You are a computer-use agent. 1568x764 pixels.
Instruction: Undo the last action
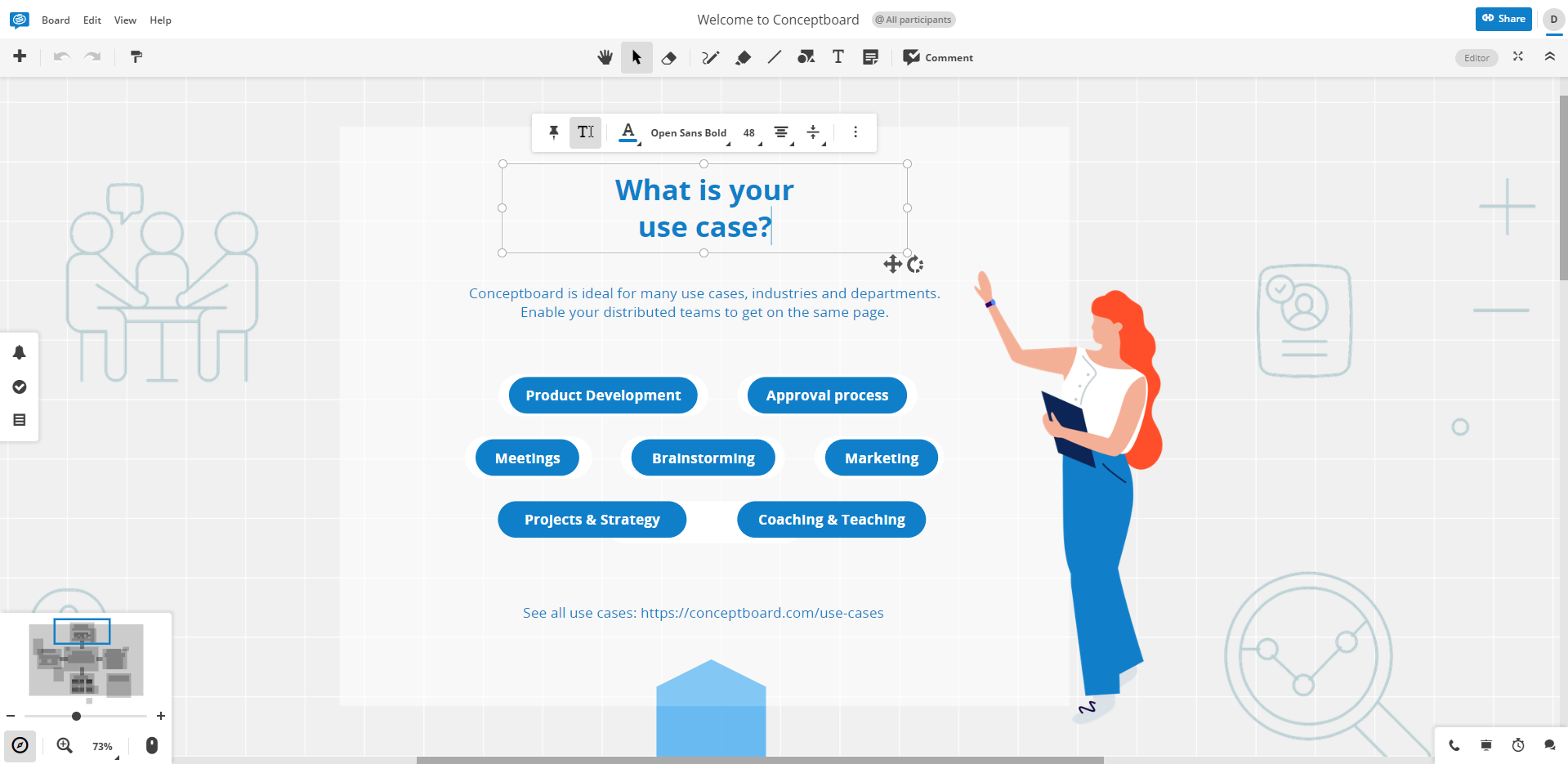[62, 56]
